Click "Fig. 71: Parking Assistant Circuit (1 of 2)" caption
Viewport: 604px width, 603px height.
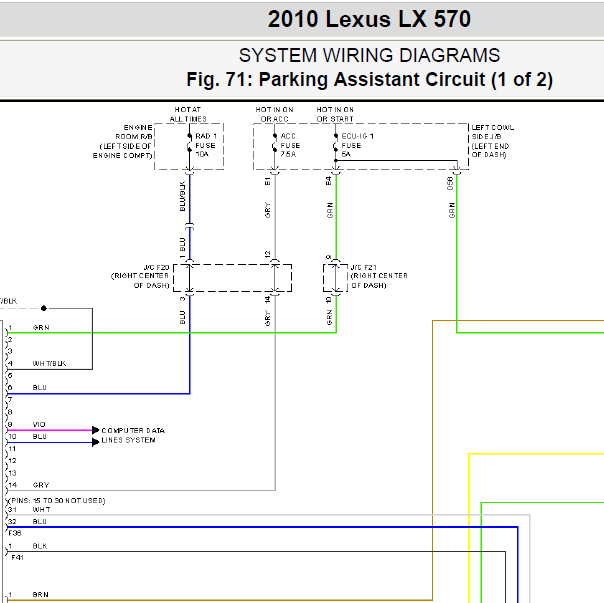(369, 80)
